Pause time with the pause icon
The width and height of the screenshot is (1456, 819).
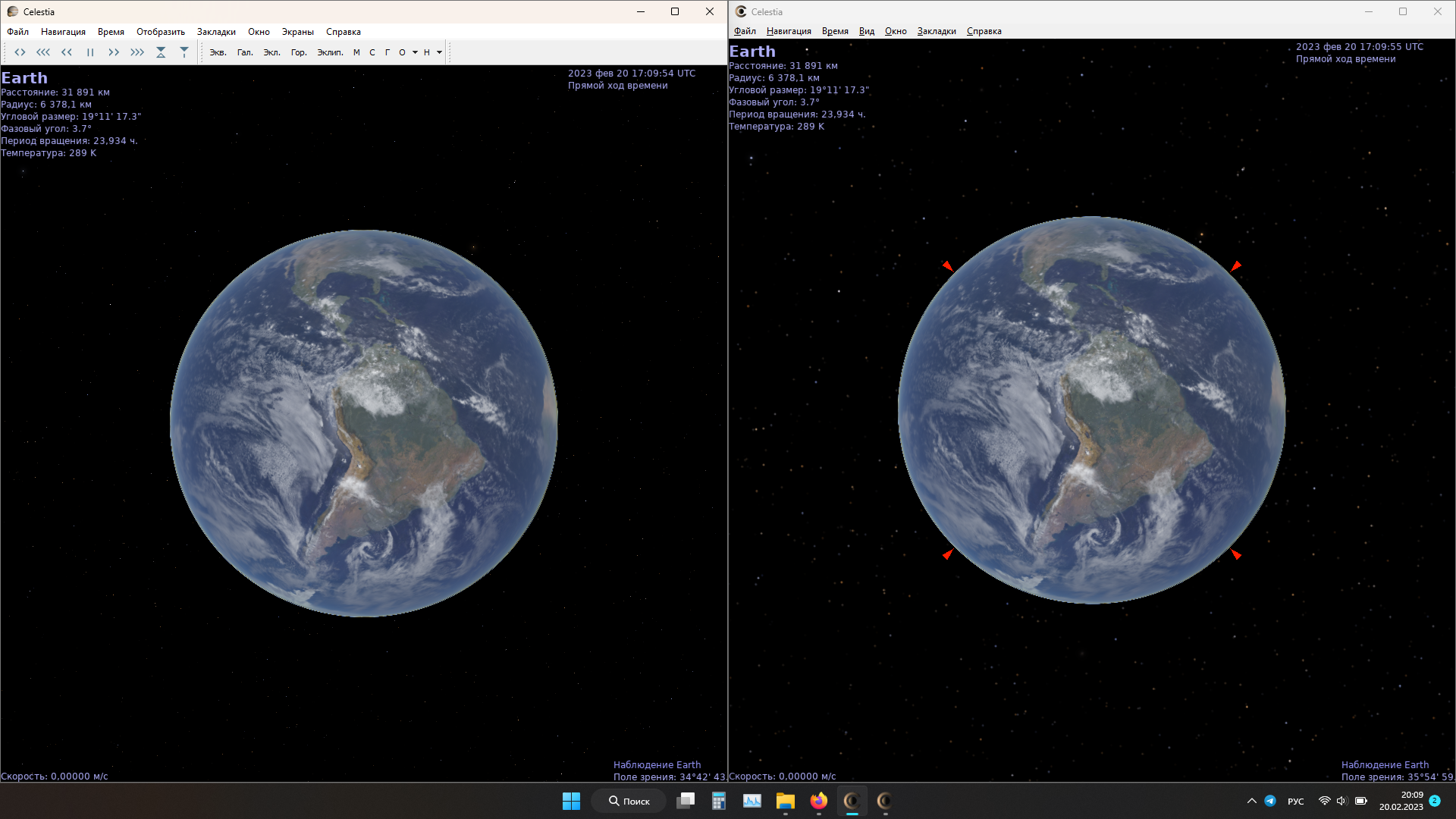tap(90, 52)
